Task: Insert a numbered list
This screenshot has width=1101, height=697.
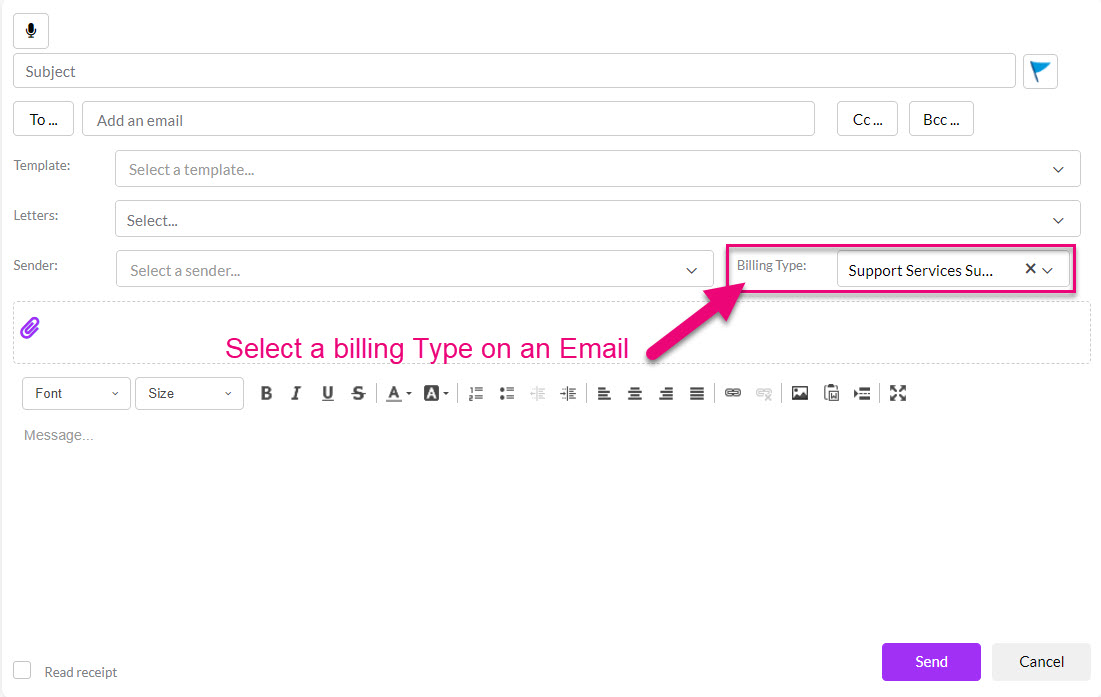Action: click(476, 394)
